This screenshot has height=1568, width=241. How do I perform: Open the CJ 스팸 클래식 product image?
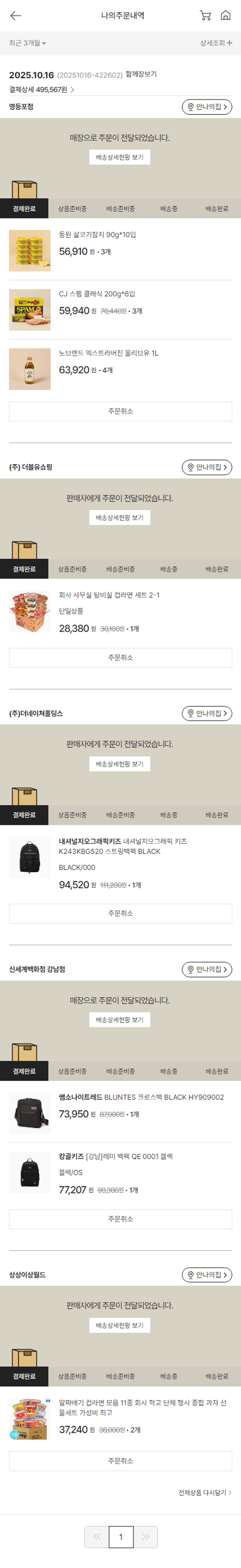30,310
